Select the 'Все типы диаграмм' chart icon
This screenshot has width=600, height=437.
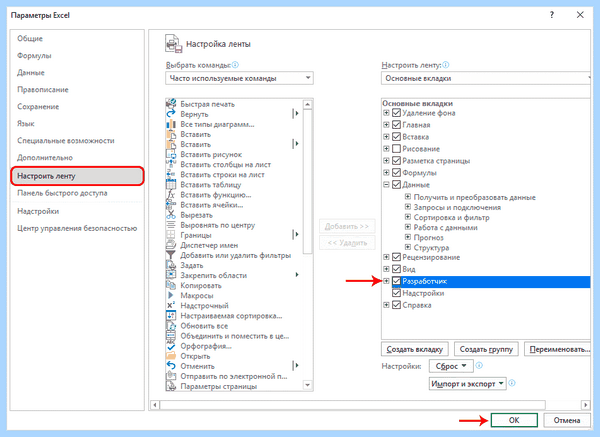171,124
